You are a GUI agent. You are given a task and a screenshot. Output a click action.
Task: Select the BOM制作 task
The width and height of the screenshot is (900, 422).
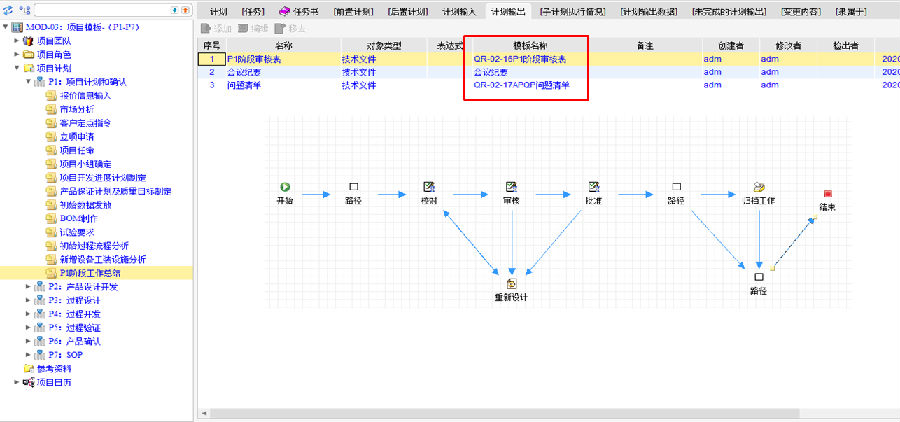click(79, 218)
